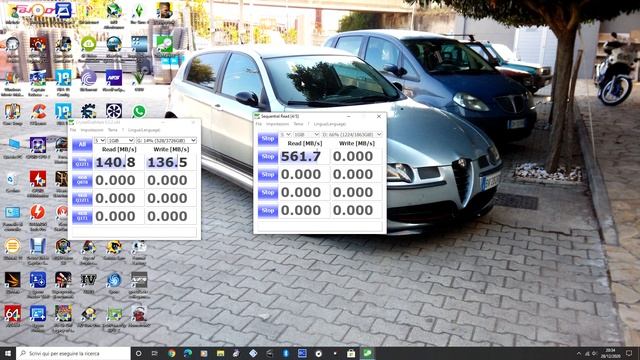Click the Windows Start button

click(x=8, y=353)
